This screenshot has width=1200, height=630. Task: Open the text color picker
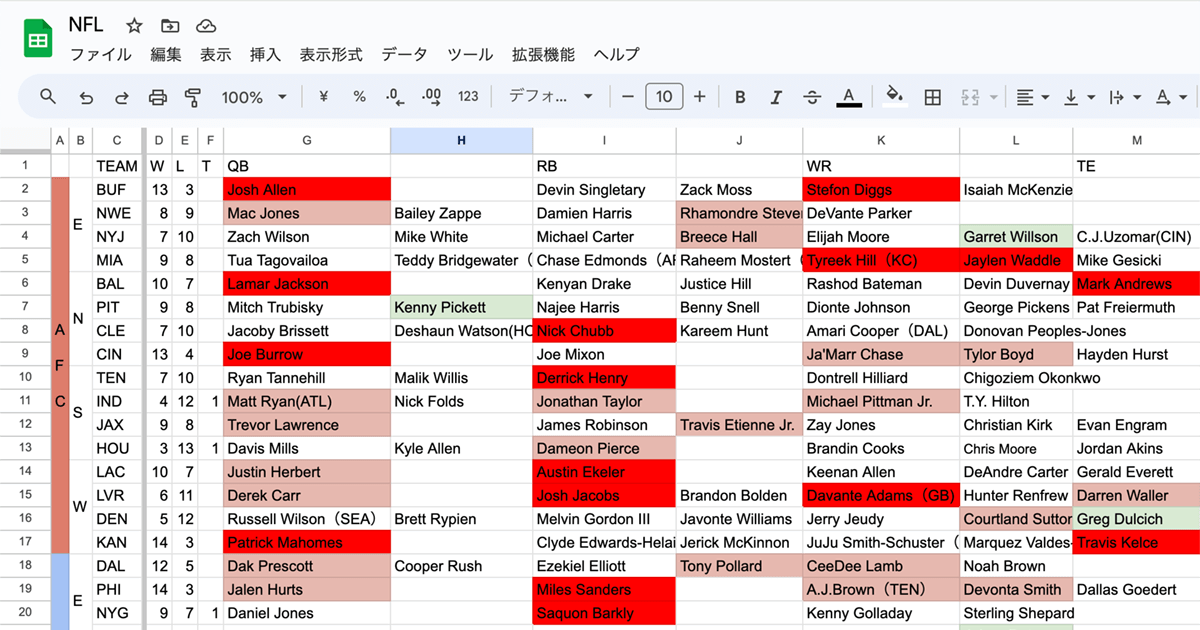849,97
